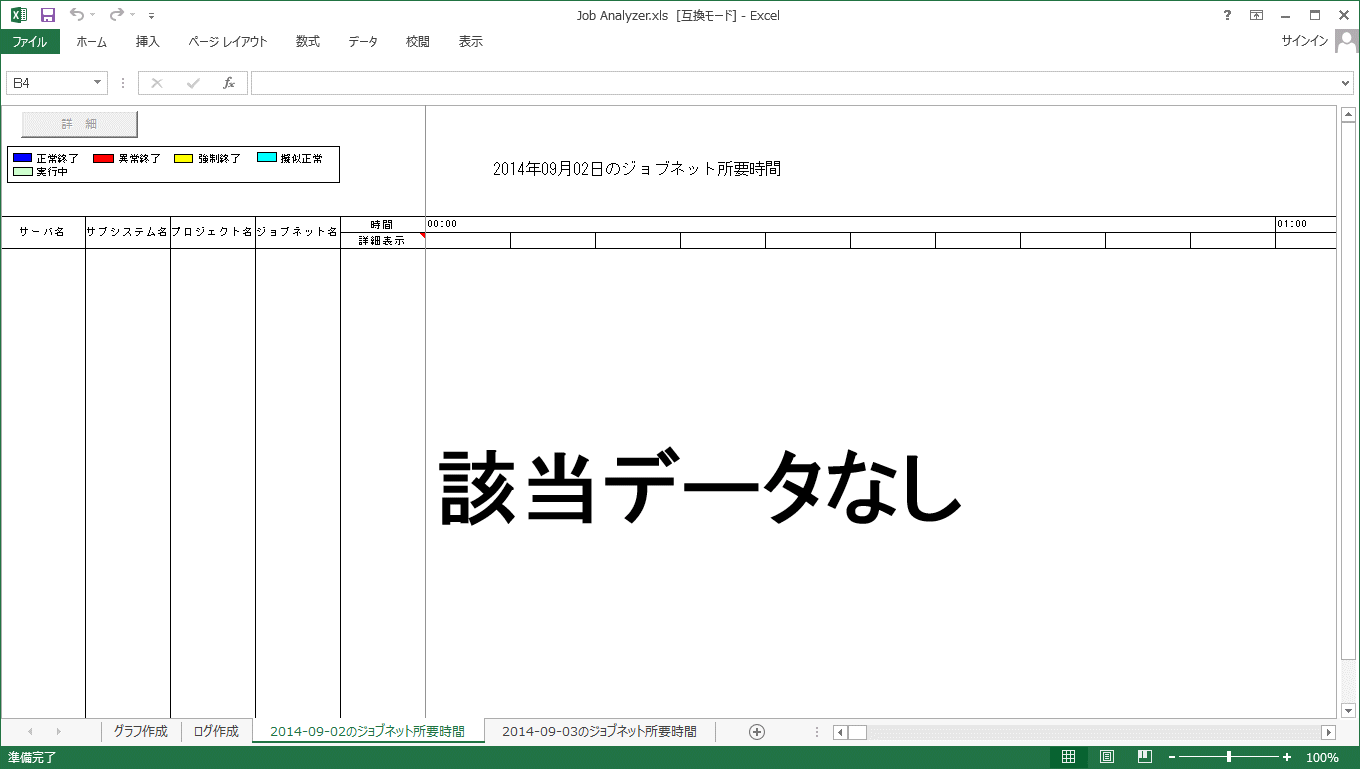The height and width of the screenshot is (769, 1360).
Task: Open Excel Help question mark icon
Action: 1227,15
